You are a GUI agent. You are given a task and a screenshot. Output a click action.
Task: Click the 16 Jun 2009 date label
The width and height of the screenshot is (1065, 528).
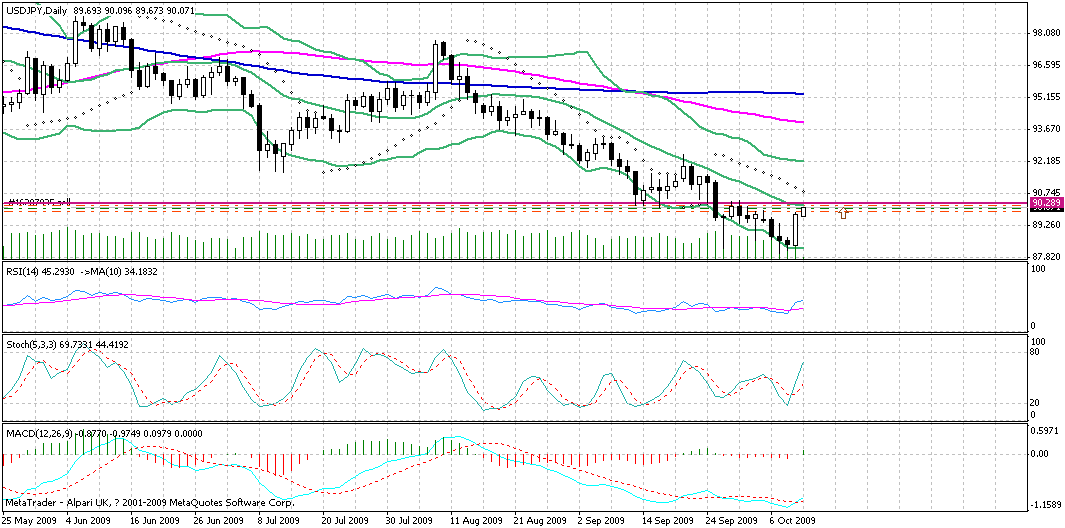coord(154,520)
